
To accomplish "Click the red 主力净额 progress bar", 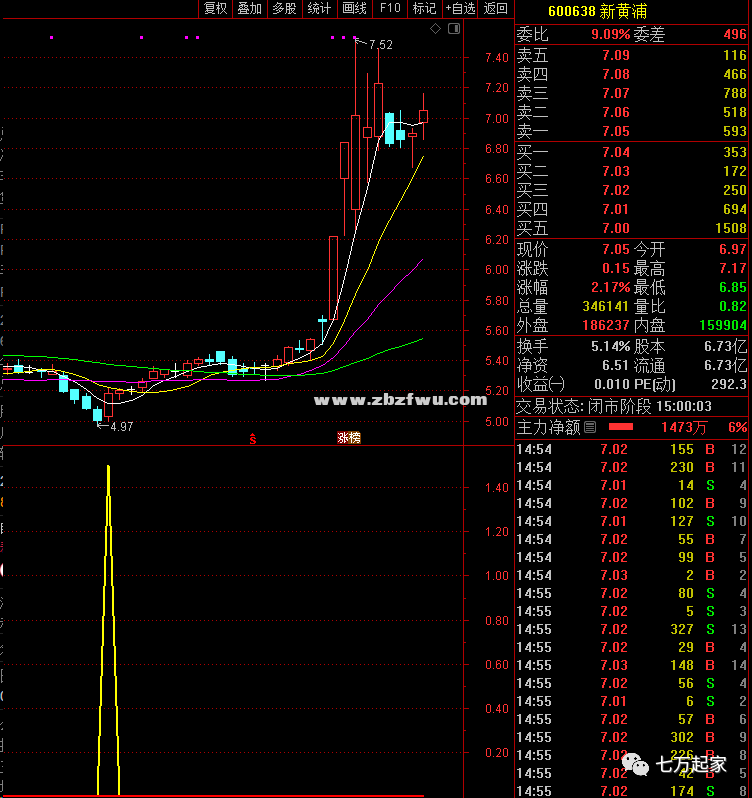I will coord(621,427).
